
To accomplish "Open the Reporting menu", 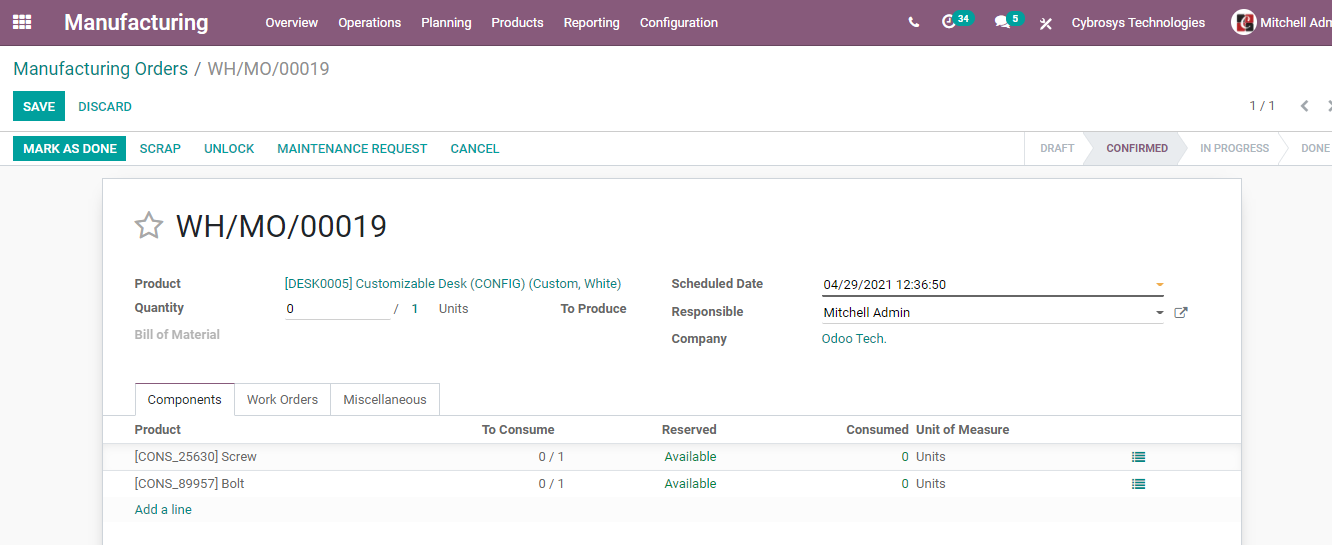I will pyautogui.click(x=591, y=22).
